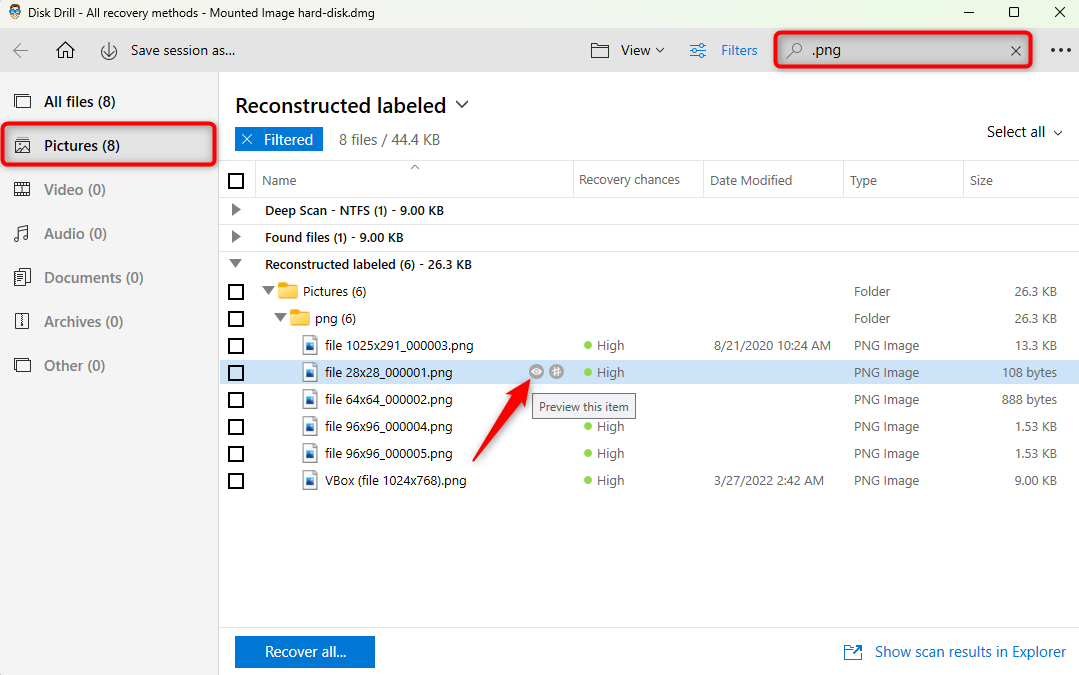Check the png (6) folder checkbox
This screenshot has width=1079, height=675.
(x=236, y=319)
